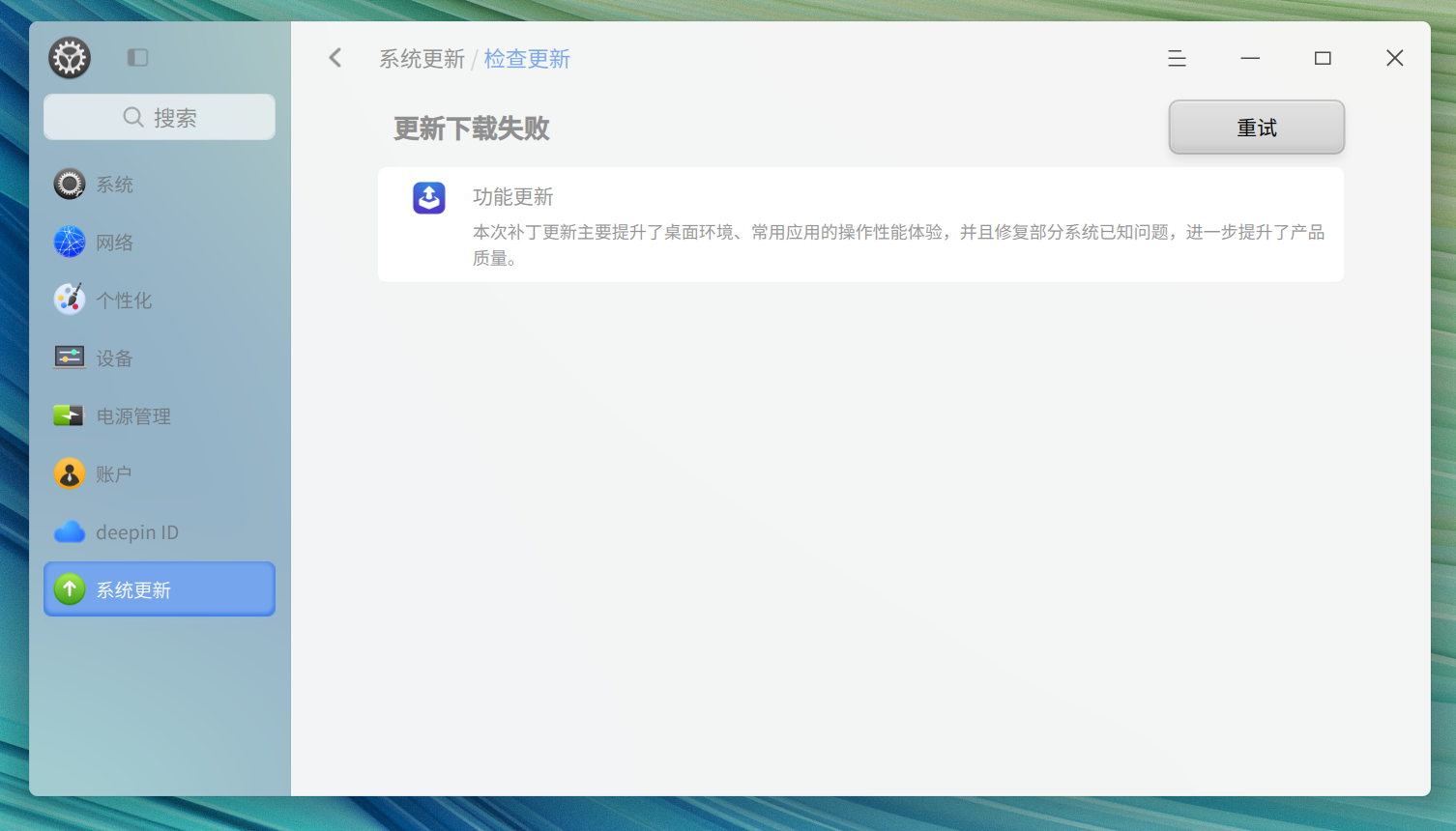Click the 更新下载失败 heading
This screenshot has height=831, width=1456.
click(x=472, y=129)
